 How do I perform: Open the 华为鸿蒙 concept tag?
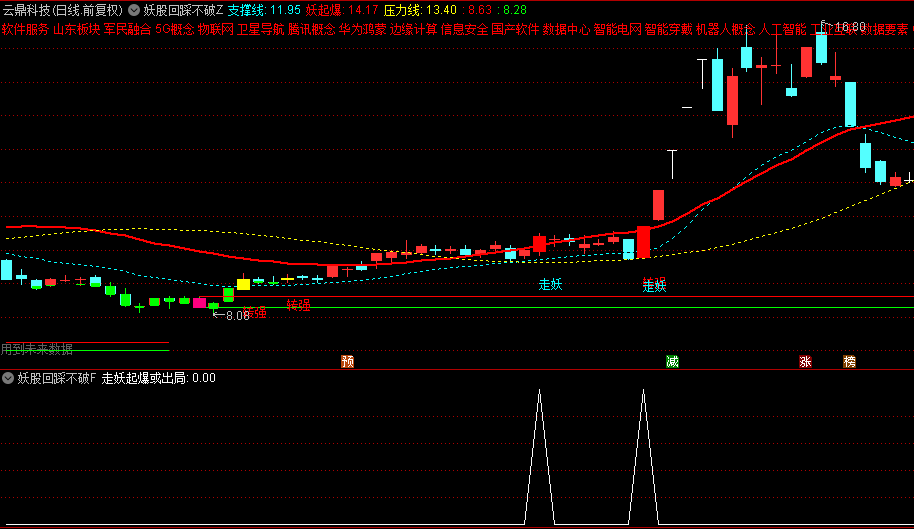pos(363,29)
